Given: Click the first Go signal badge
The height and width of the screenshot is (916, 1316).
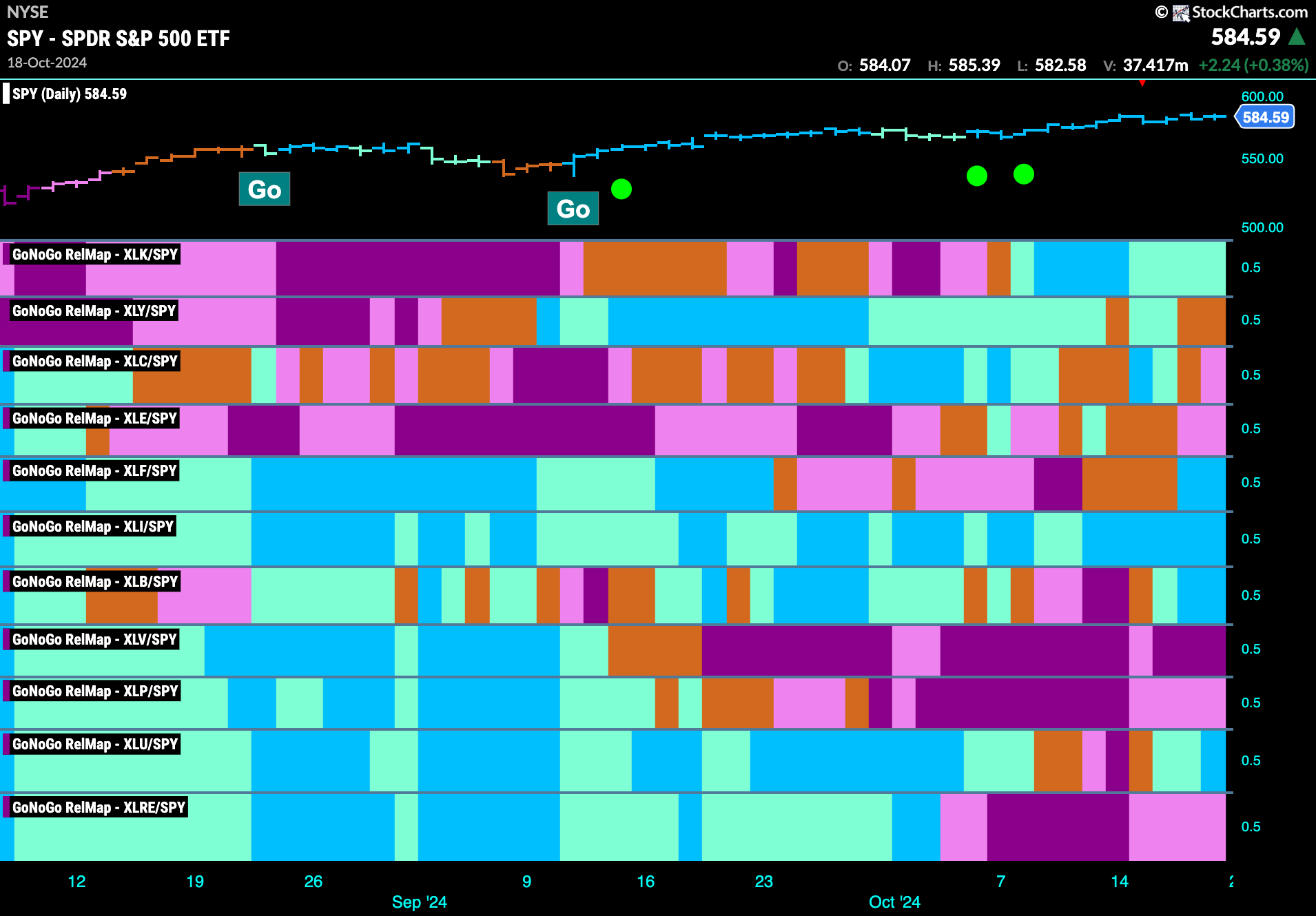Looking at the screenshot, I should coord(265,189).
